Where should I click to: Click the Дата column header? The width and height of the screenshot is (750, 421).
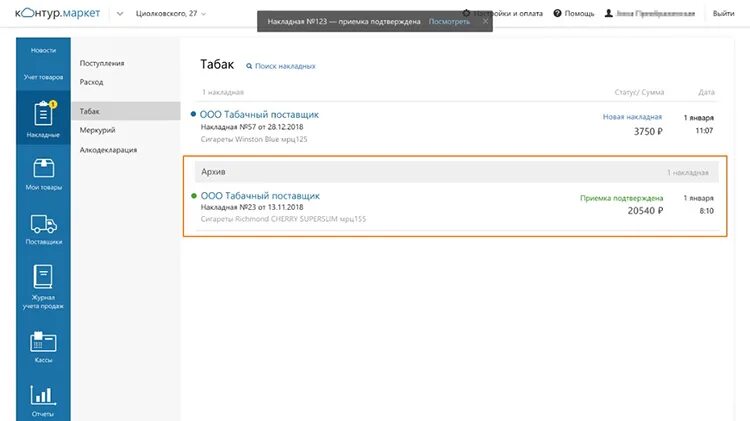click(706, 92)
